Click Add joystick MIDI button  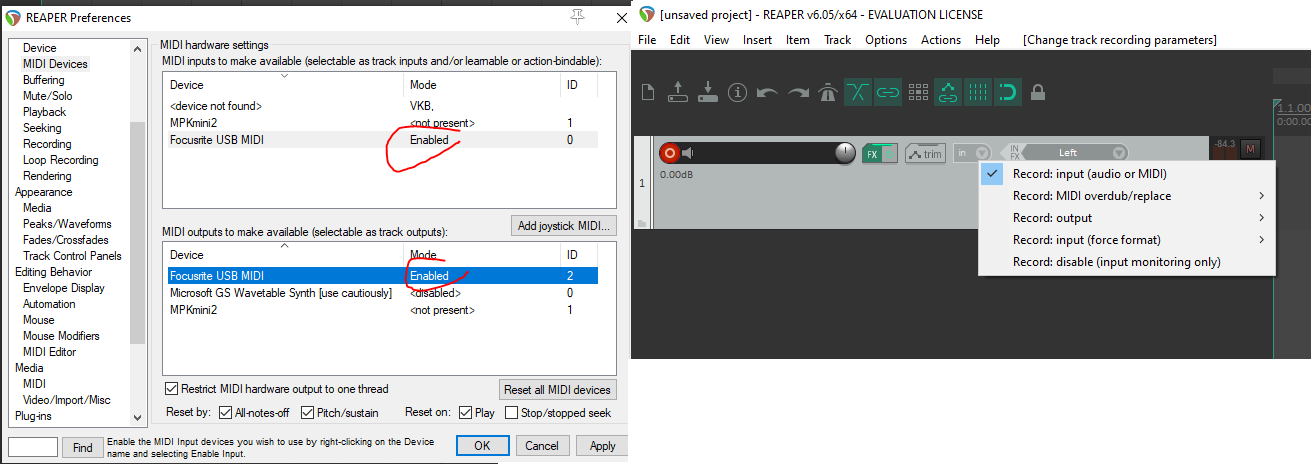563,226
